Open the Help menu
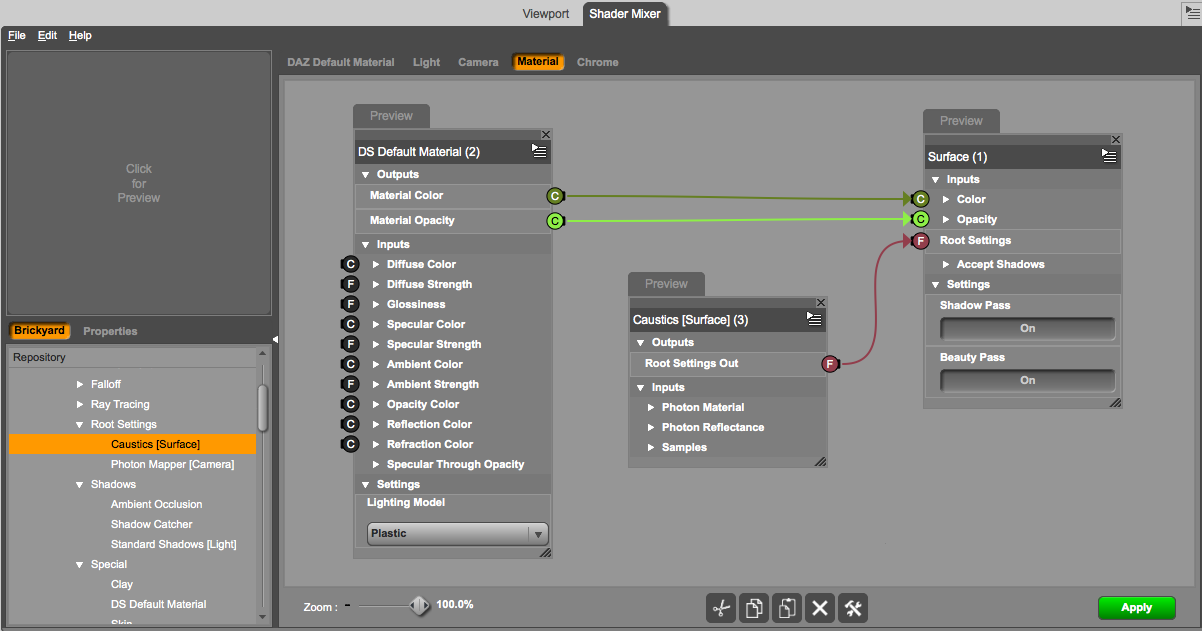This screenshot has height=631, width=1202. (80, 35)
